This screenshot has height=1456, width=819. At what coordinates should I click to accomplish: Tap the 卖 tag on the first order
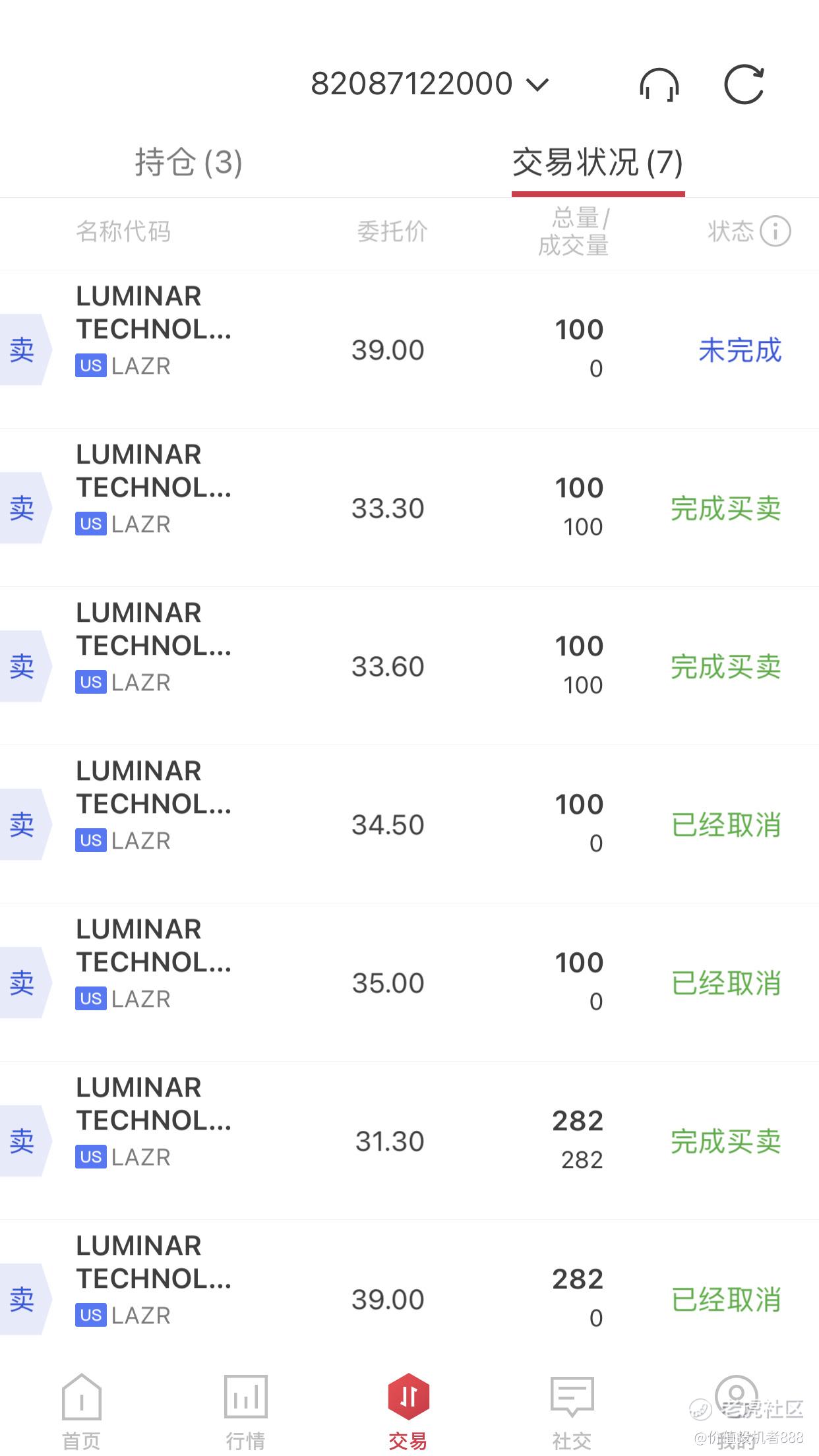22,349
